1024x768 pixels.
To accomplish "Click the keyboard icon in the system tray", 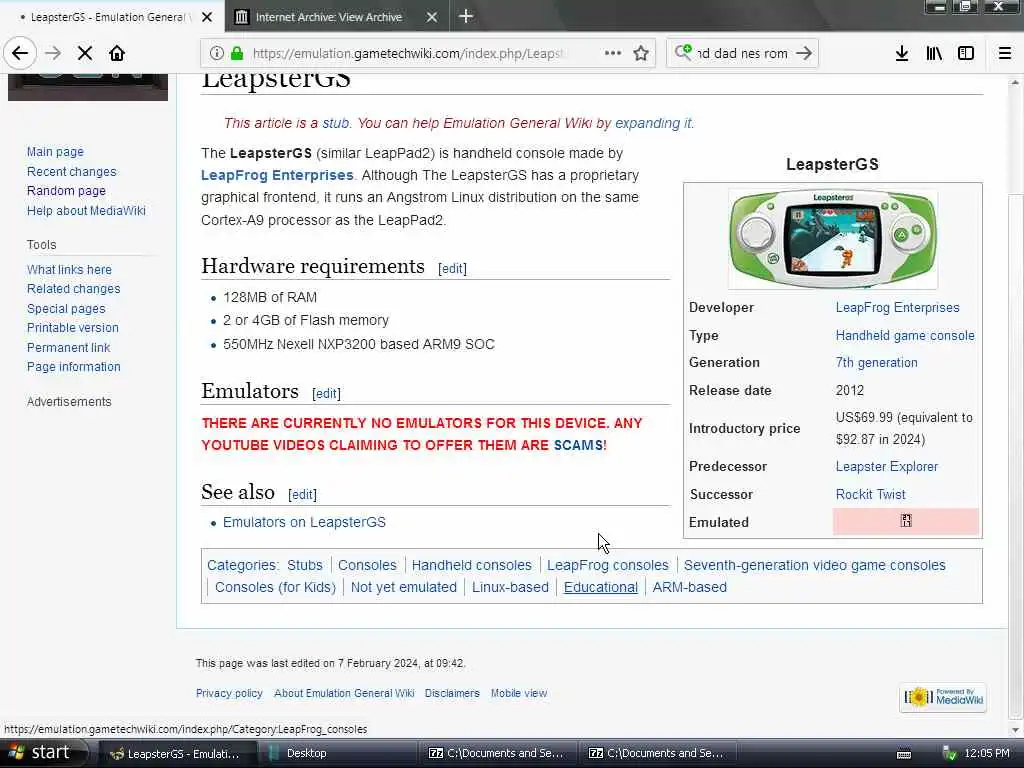I will 904,754.
